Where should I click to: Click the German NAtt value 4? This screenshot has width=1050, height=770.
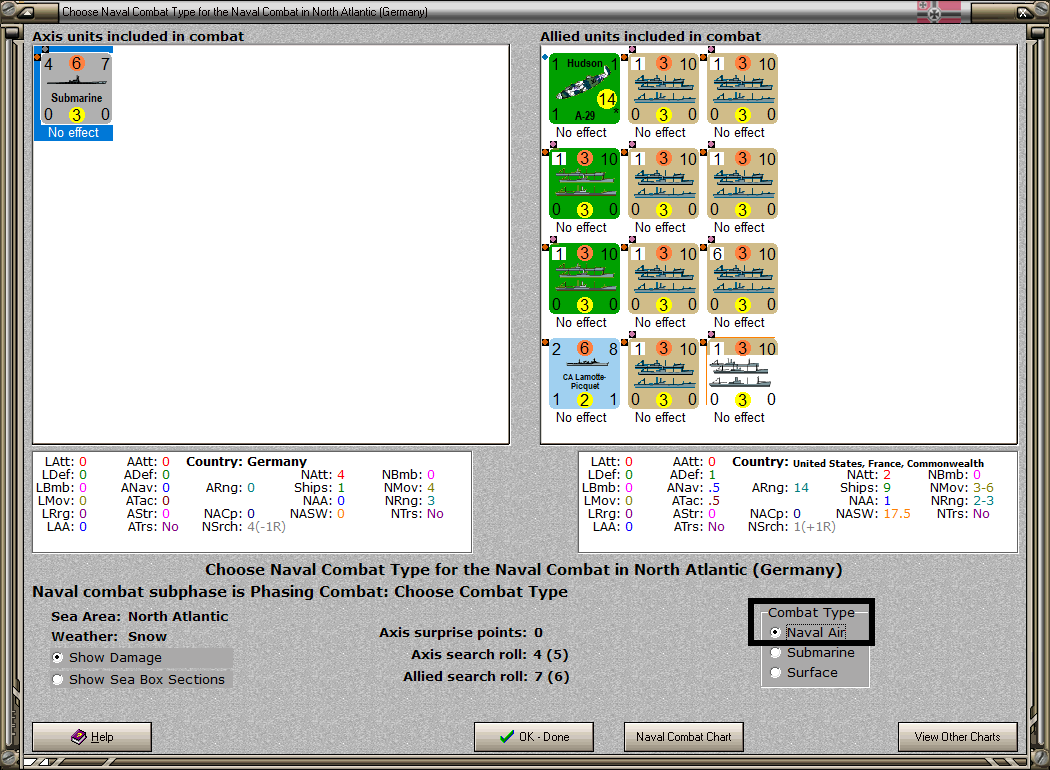point(341,475)
